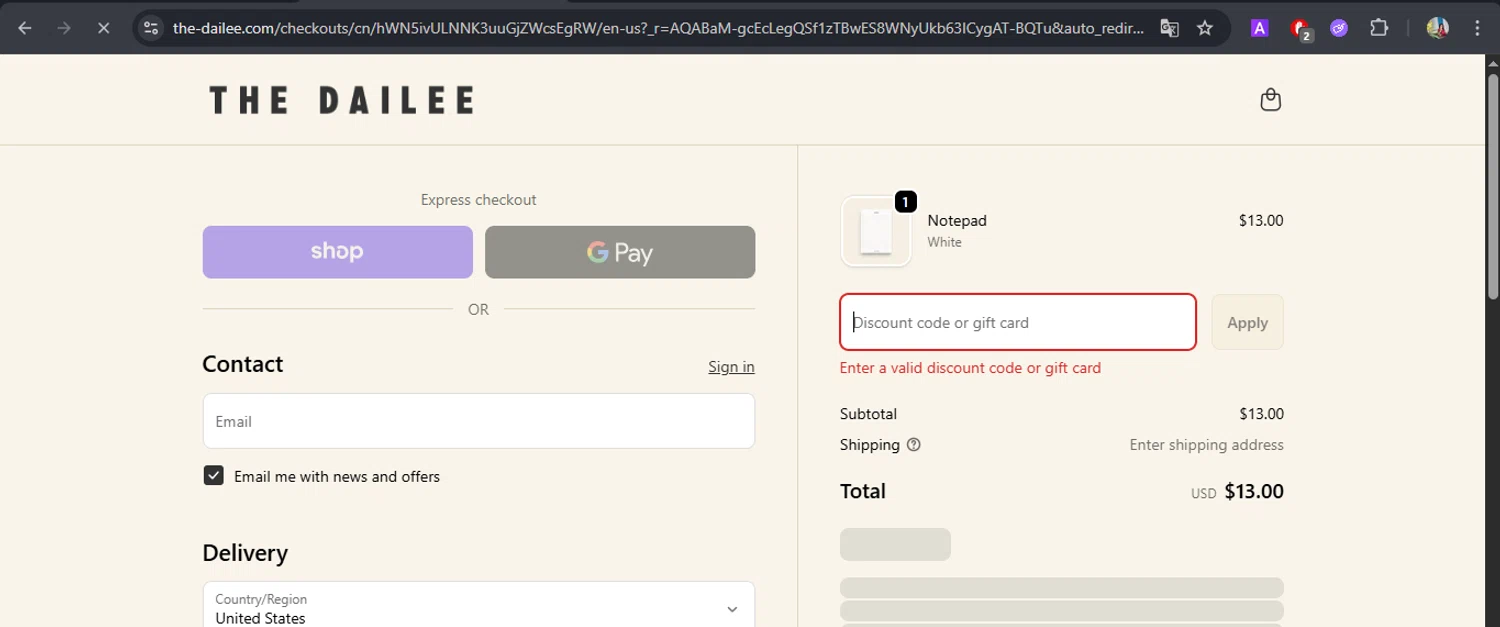Click the Apply discount button
This screenshot has height=627, width=1500.
[x=1247, y=322]
